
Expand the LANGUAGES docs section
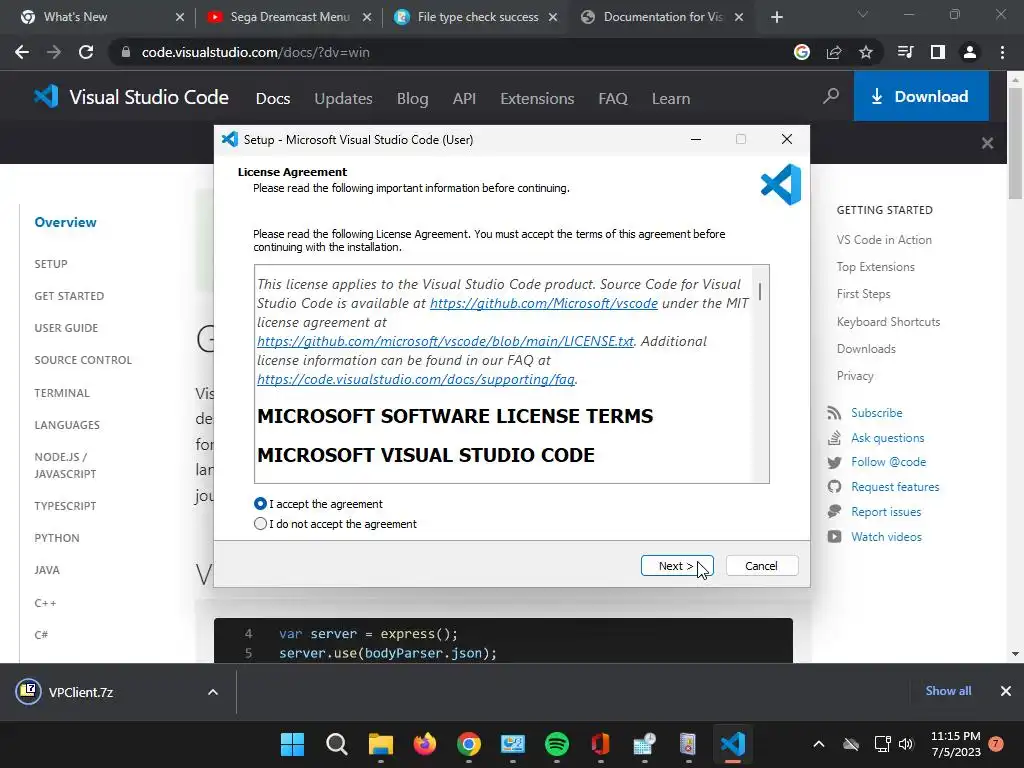tap(67, 424)
